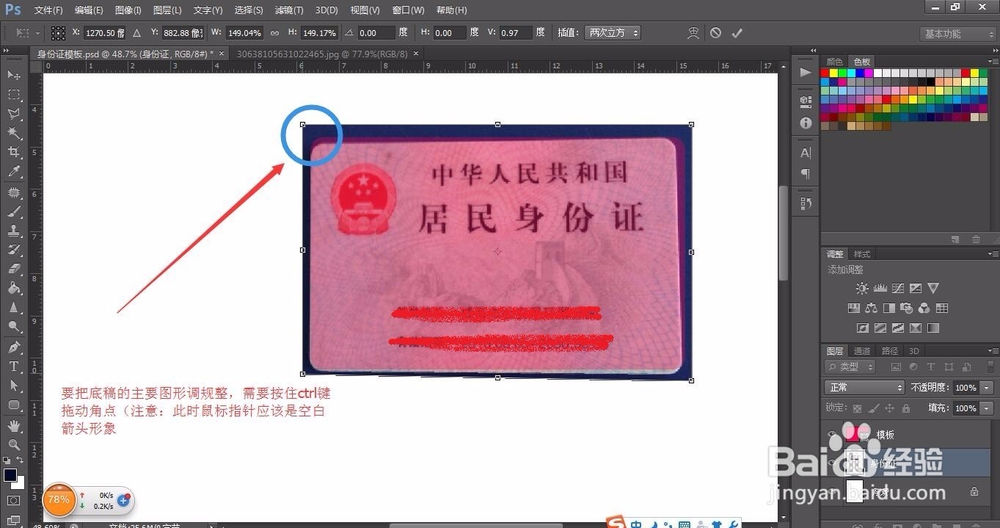Viewport: 1000px width, 528px height.
Task: Switch to warp mode icon in options bar
Action: click(x=693, y=33)
